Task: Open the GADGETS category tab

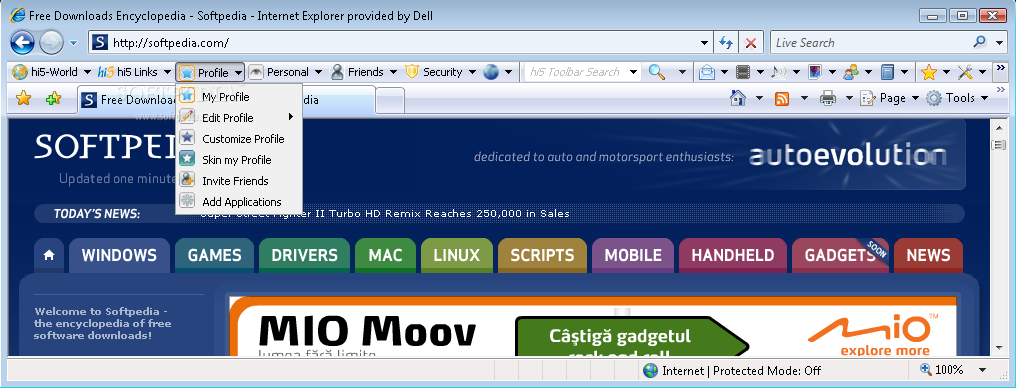Action: tap(840, 255)
